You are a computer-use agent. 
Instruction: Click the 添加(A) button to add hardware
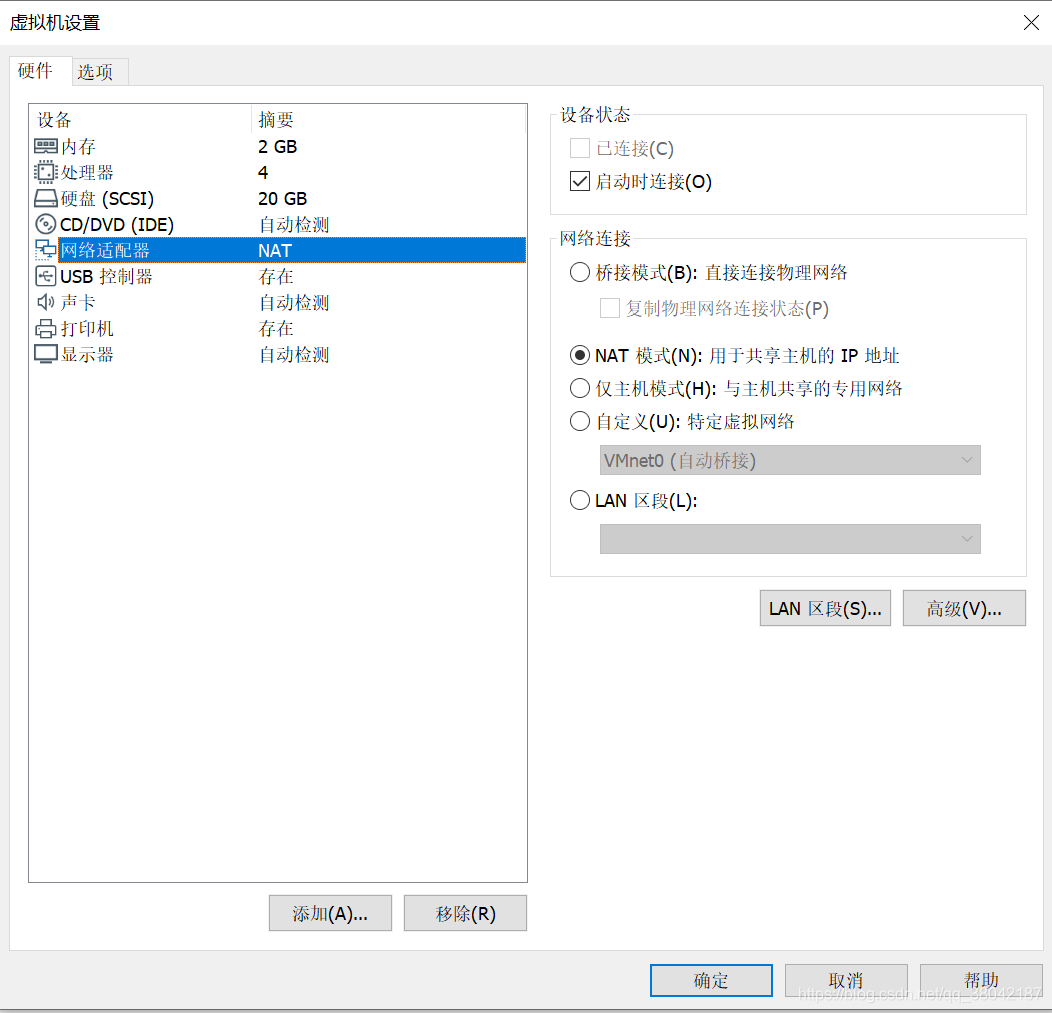(x=330, y=912)
